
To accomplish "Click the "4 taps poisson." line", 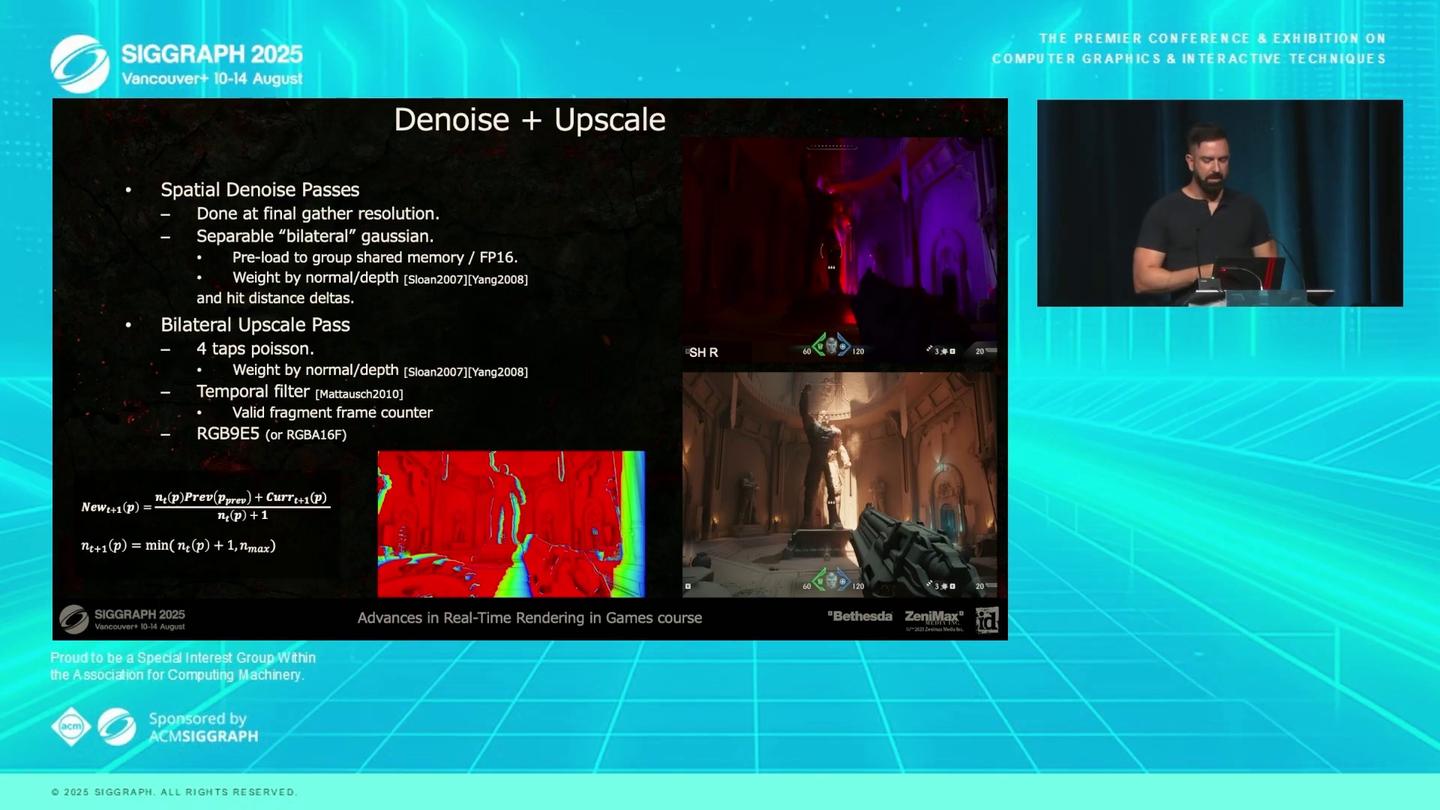I will pos(255,349).
